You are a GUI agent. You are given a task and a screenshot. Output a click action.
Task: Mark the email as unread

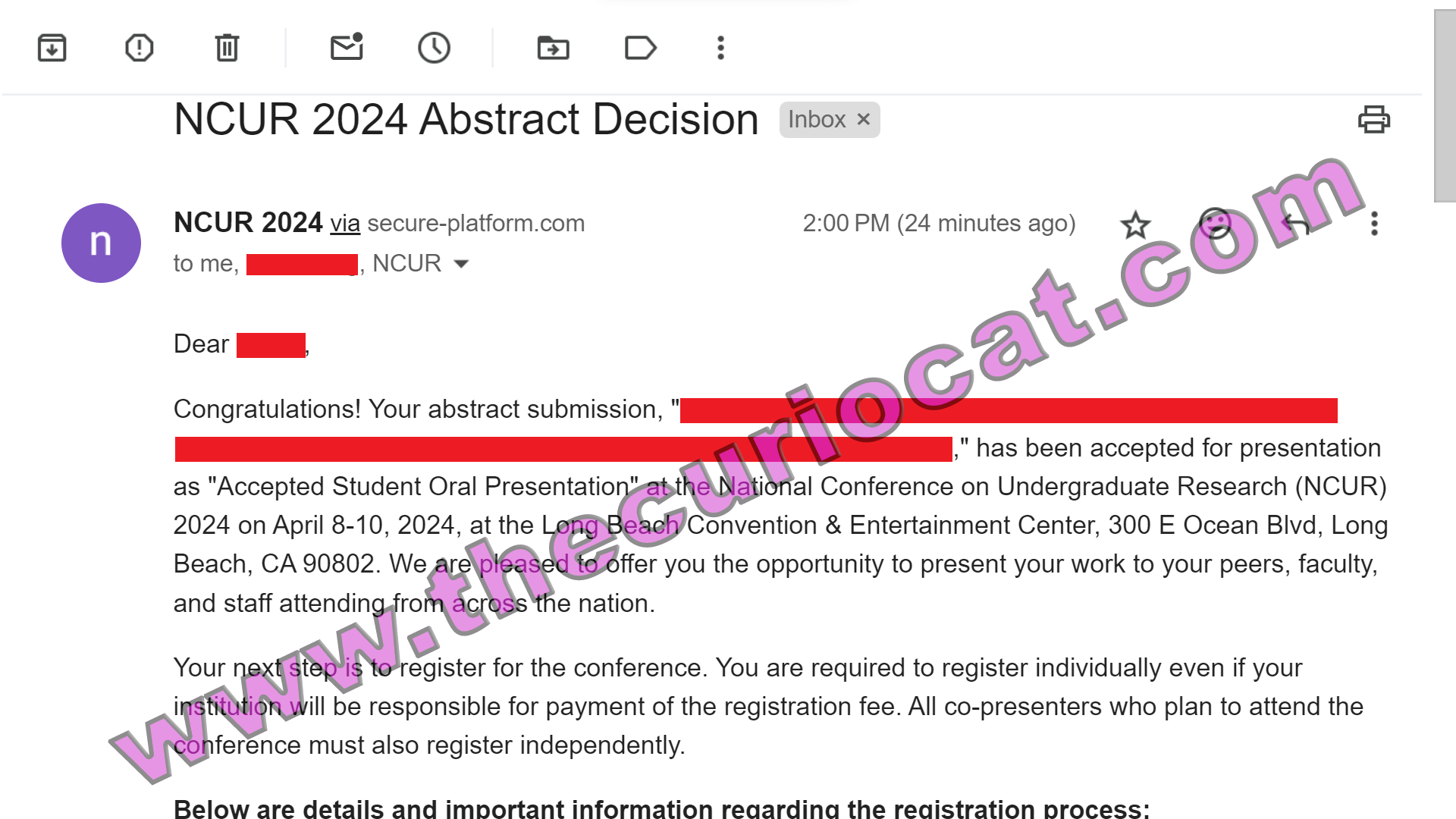click(347, 47)
